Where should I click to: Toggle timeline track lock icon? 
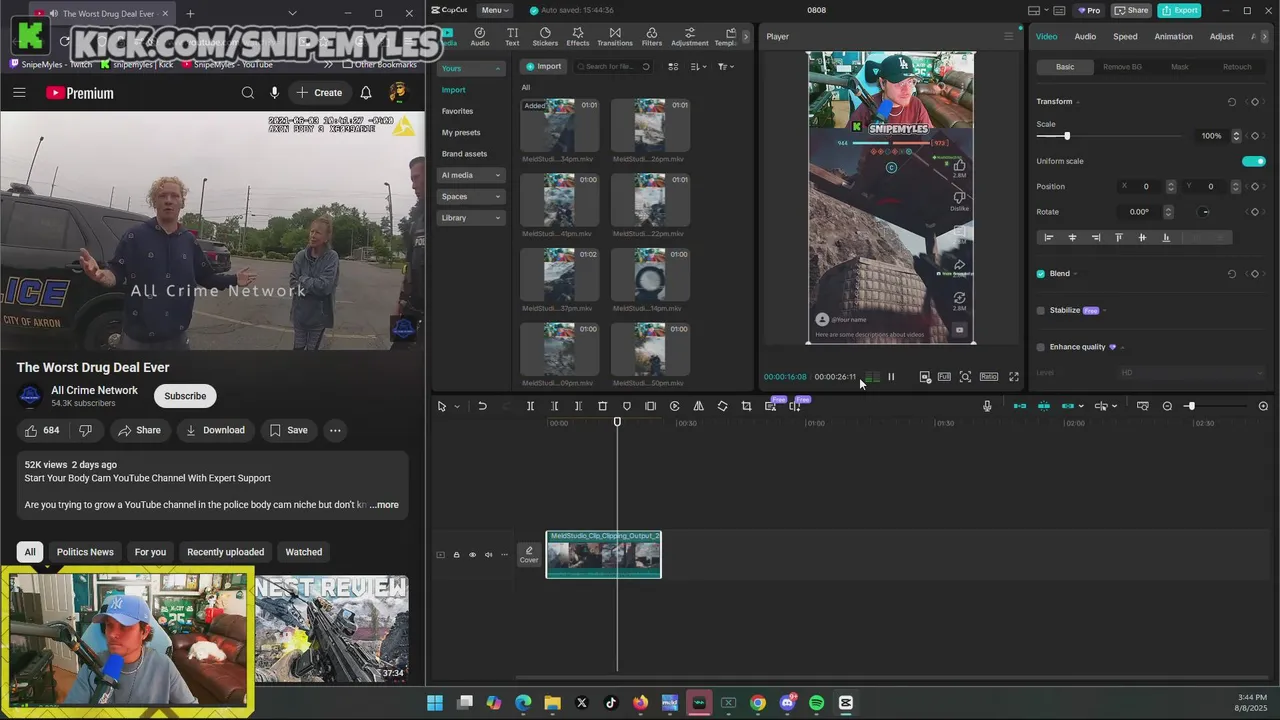pyautogui.click(x=456, y=555)
